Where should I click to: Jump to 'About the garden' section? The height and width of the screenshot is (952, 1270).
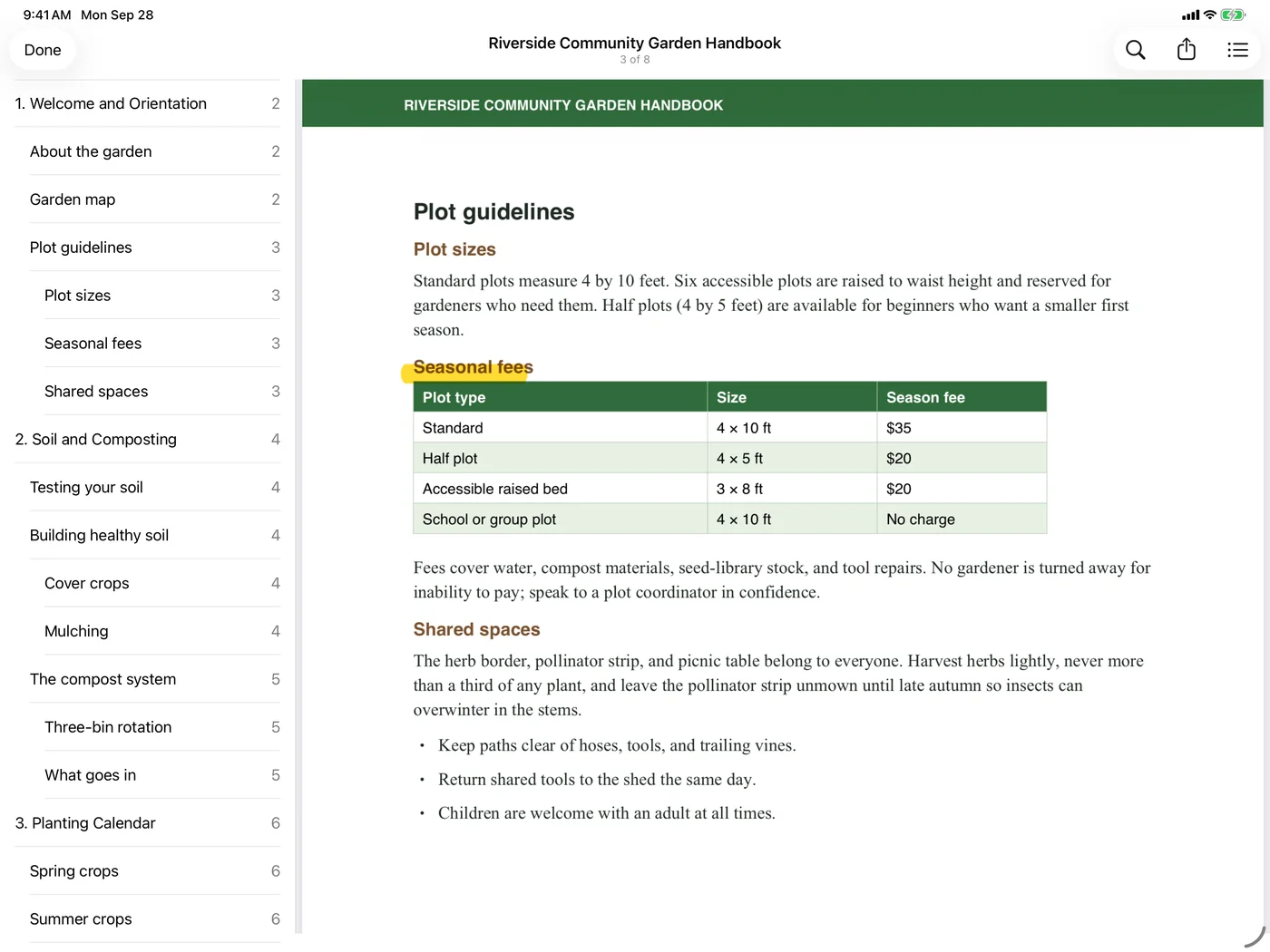154,151
